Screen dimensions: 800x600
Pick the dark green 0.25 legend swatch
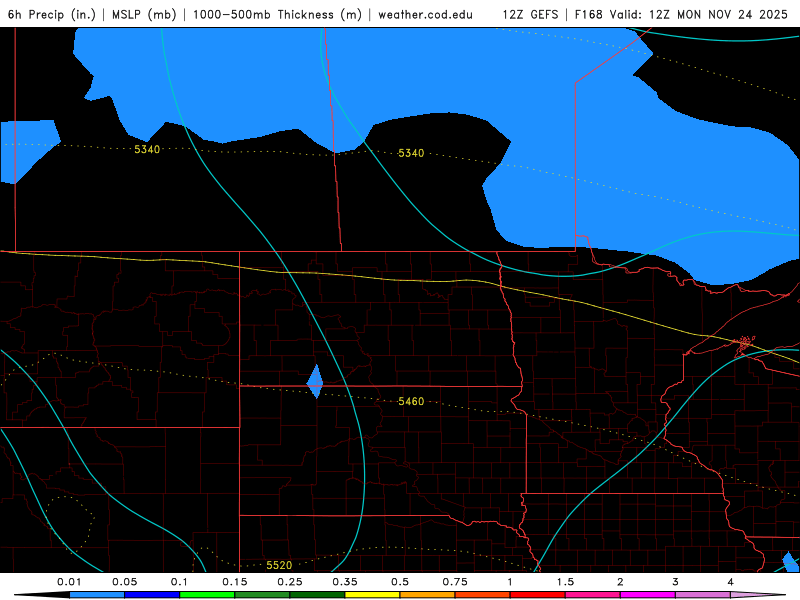[x=317, y=595]
